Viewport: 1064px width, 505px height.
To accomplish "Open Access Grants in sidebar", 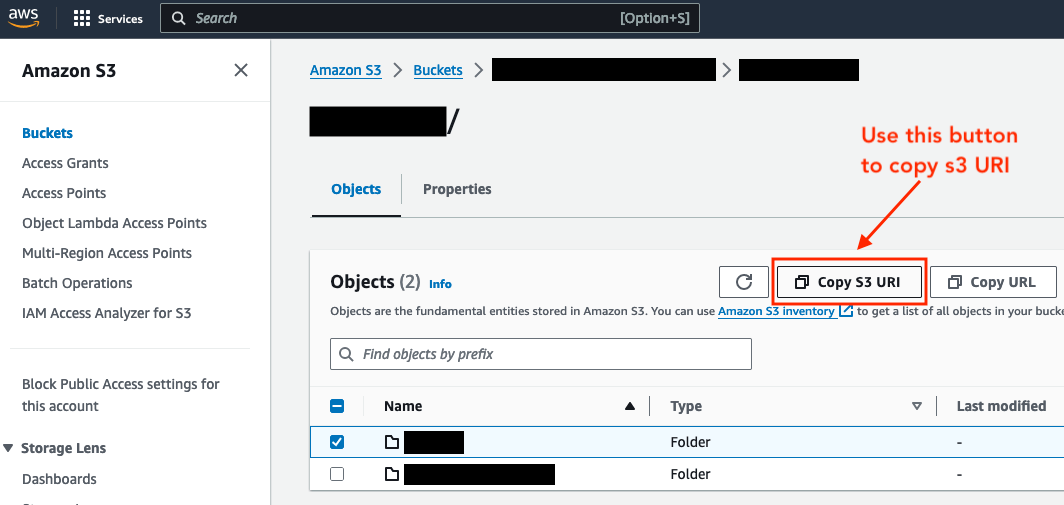I will pyautogui.click(x=65, y=163).
